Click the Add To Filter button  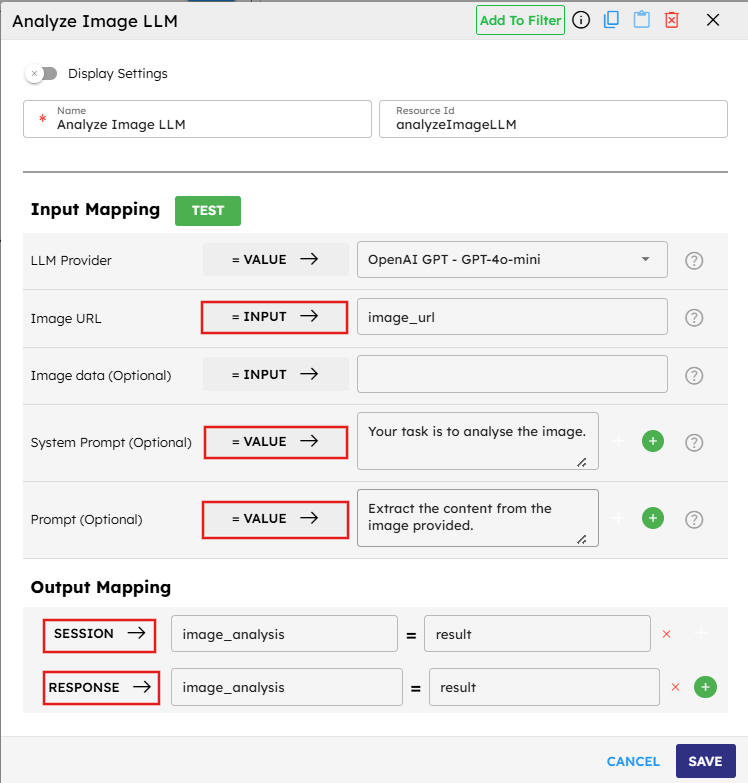pyautogui.click(x=520, y=20)
